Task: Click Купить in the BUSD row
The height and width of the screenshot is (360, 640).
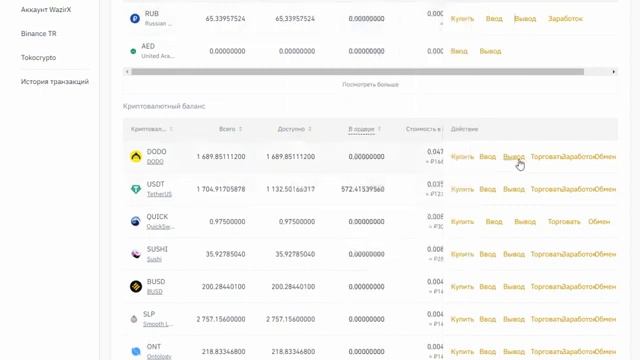Action: [462, 287]
